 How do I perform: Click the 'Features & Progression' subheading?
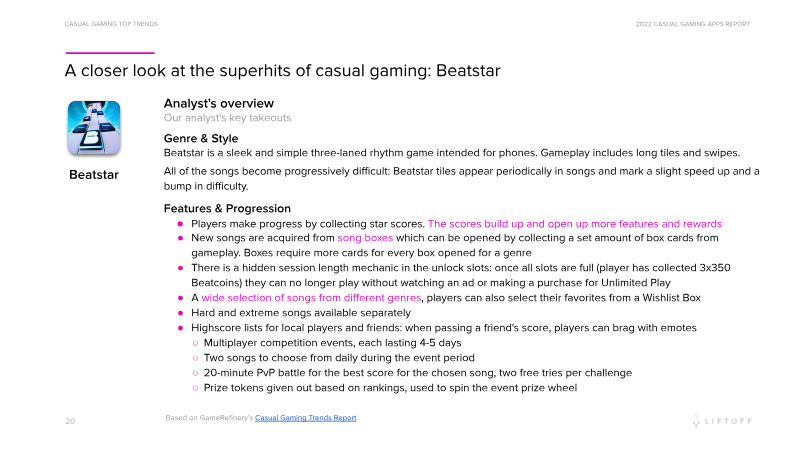227,208
